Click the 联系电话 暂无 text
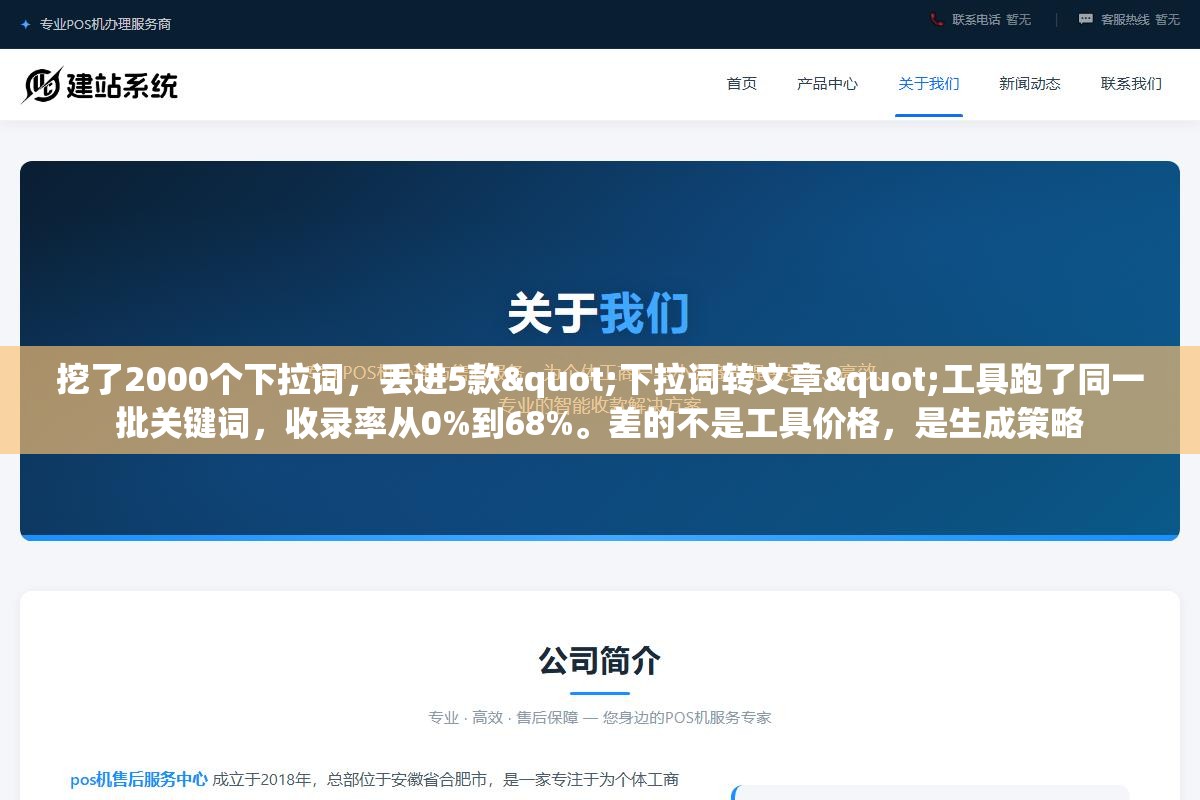This screenshot has height=800, width=1200. point(991,19)
